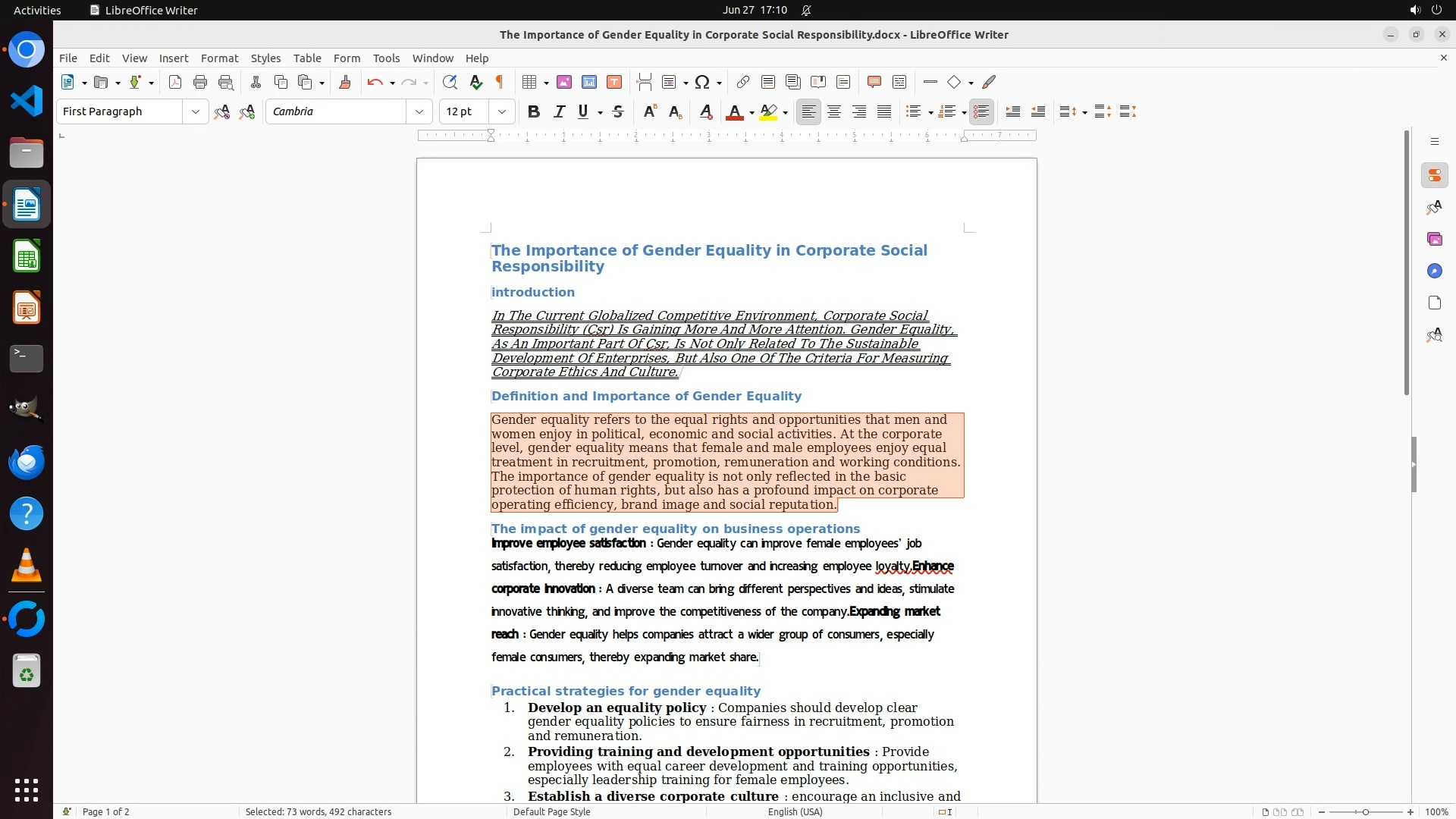Open the Navigator in the sidebar

point(1434,271)
